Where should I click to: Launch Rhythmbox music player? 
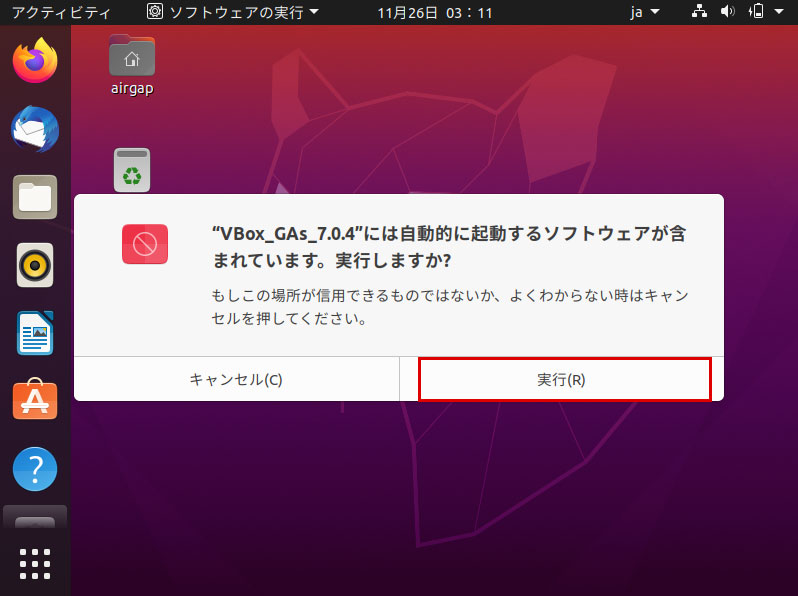pyautogui.click(x=35, y=265)
